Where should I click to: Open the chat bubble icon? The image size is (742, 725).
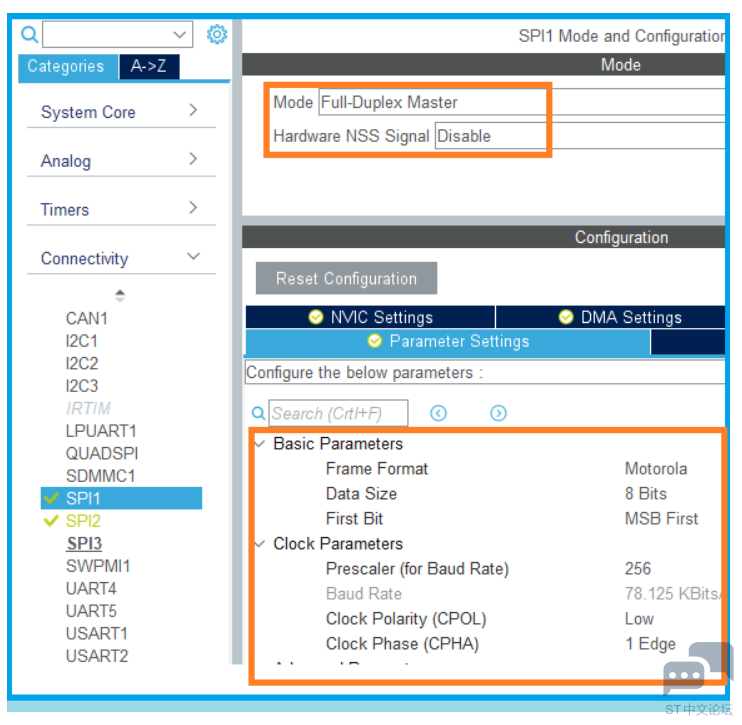tap(697, 668)
